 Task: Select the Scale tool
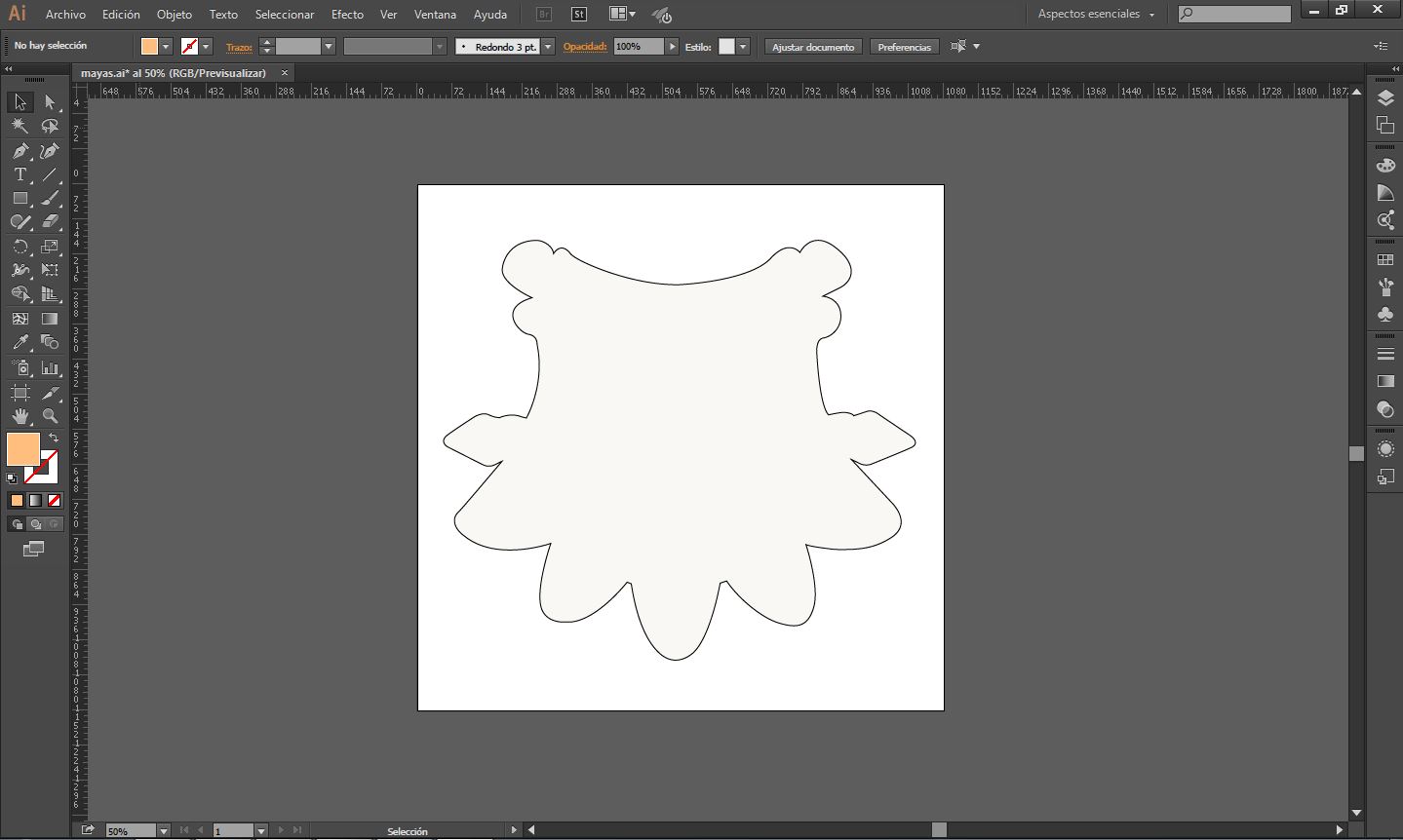click(50, 247)
